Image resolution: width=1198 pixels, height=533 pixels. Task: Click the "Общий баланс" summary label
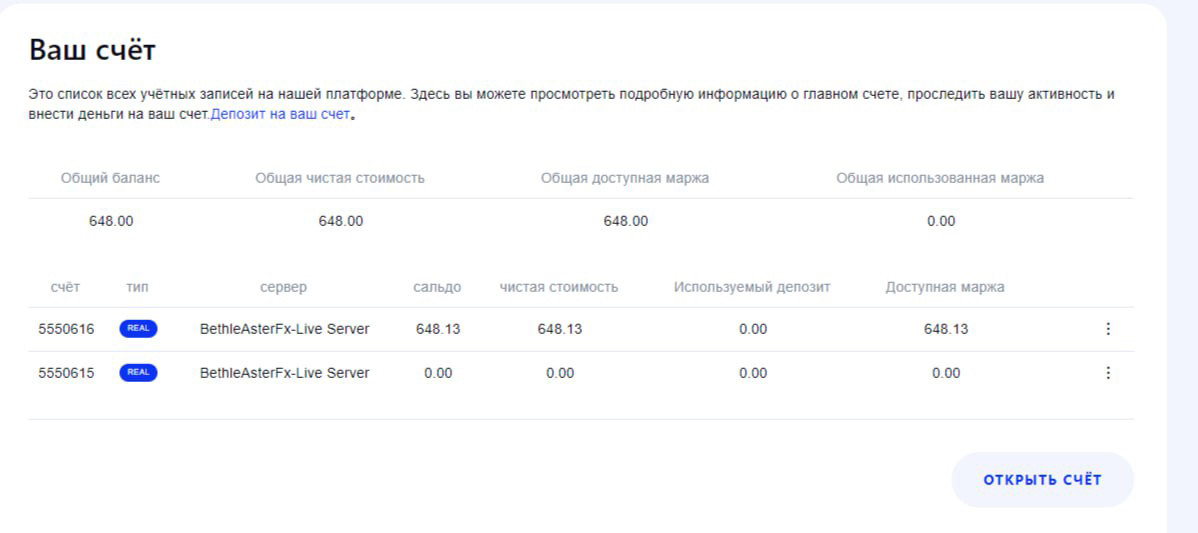click(x=110, y=178)
